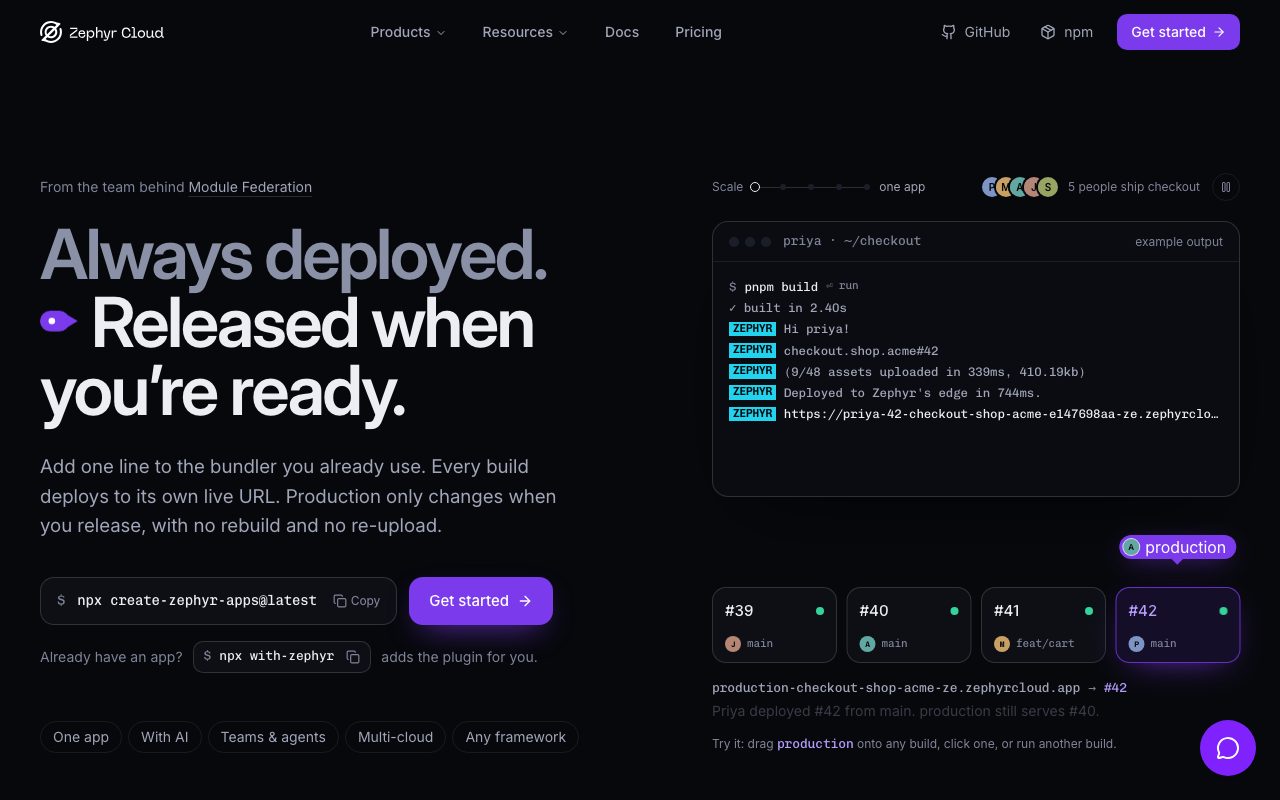
Task: Go to the Pricing page
Action: (x=698, y=32)
